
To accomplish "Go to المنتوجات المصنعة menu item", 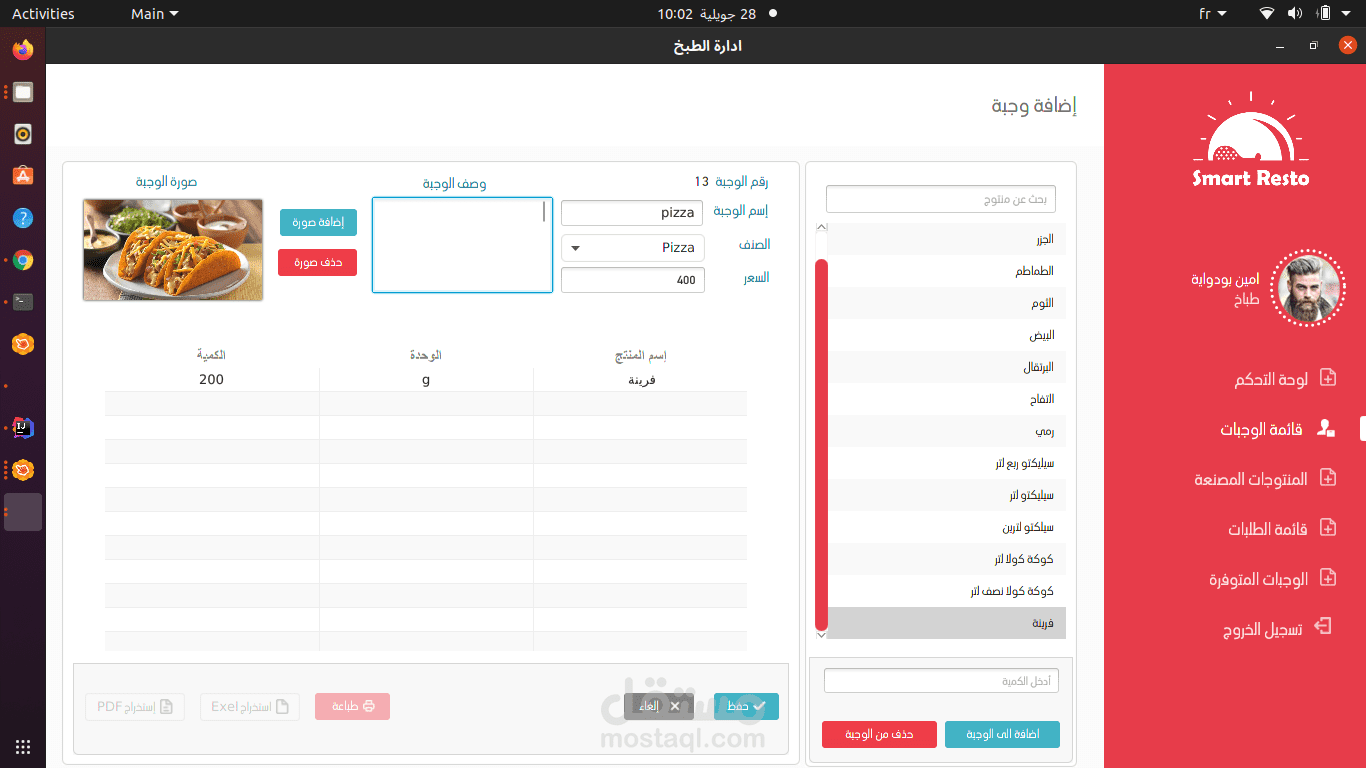I will click(1250, 480).
